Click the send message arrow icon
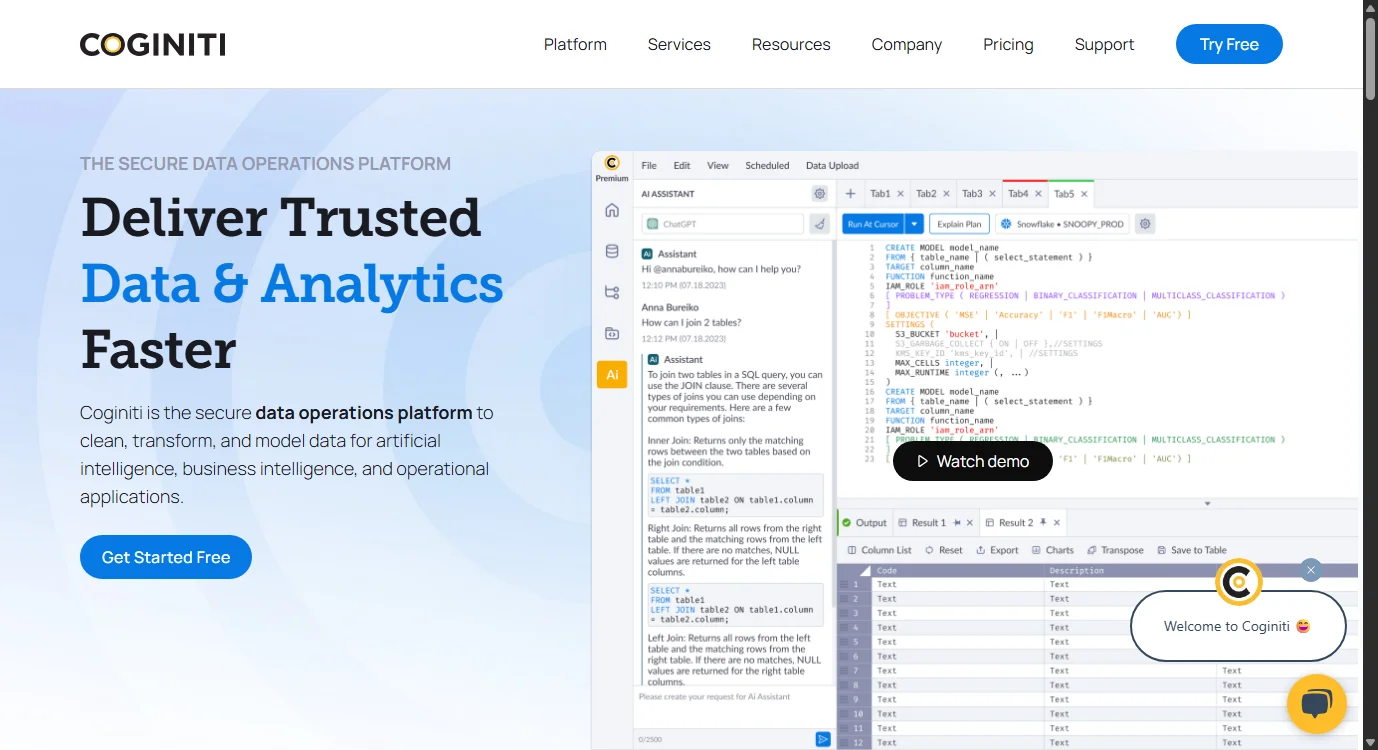Screen dimensions: 1378x750 click(823, 739)
